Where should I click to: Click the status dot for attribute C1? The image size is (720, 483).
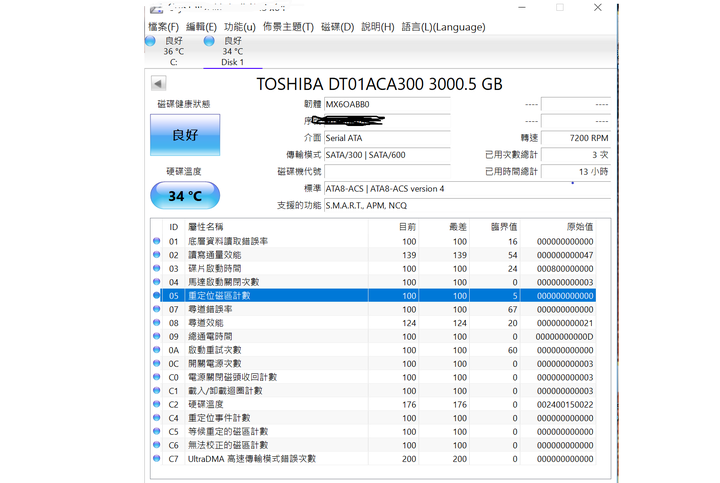(x=157, y=390)
